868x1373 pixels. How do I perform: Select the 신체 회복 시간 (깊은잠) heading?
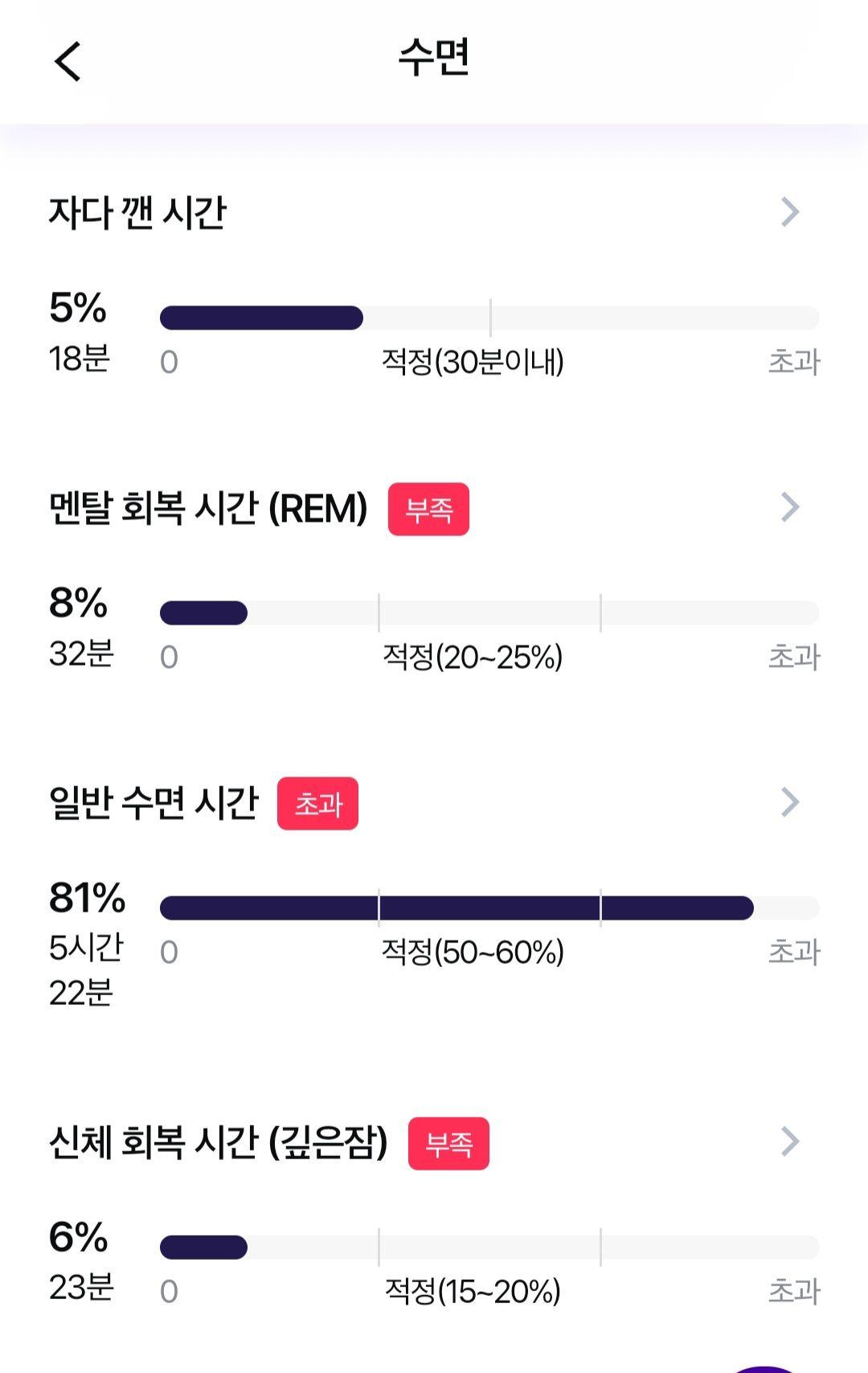pyautogui.click(x=218, y=1142)
